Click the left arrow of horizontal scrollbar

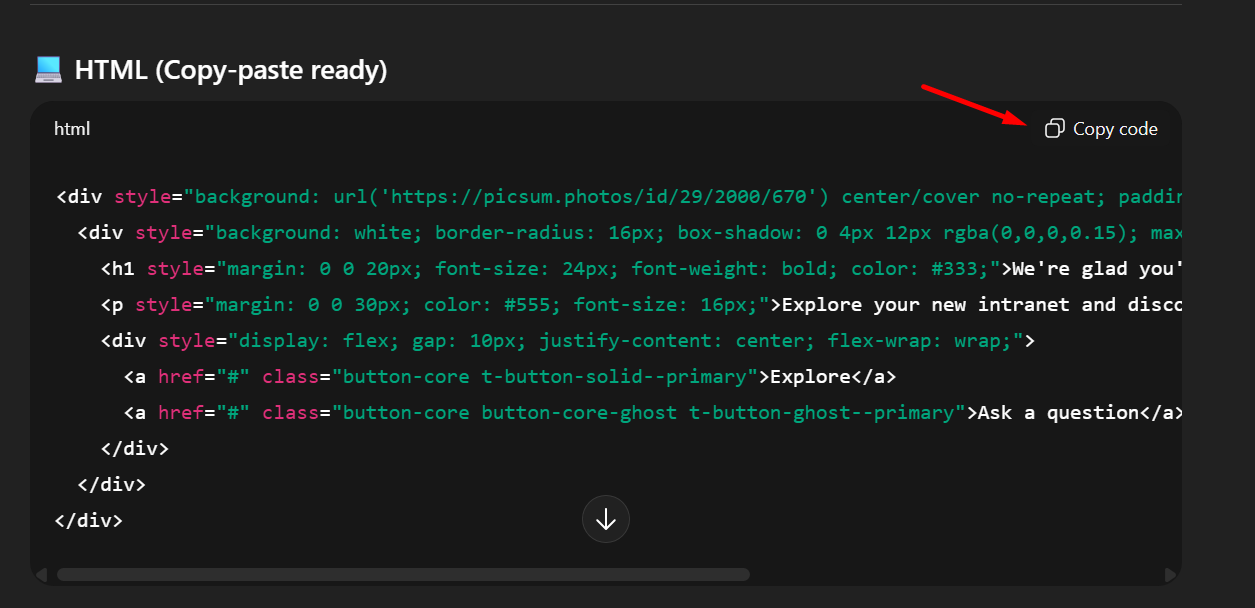click(41, 575)
